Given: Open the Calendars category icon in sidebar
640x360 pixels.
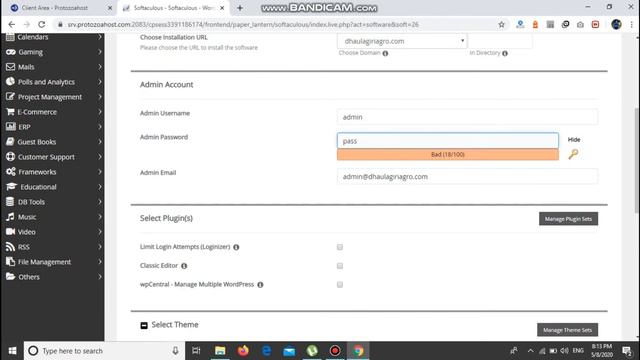Looking at the screenshot, I should pyautogui.click(x=10, y=37).
